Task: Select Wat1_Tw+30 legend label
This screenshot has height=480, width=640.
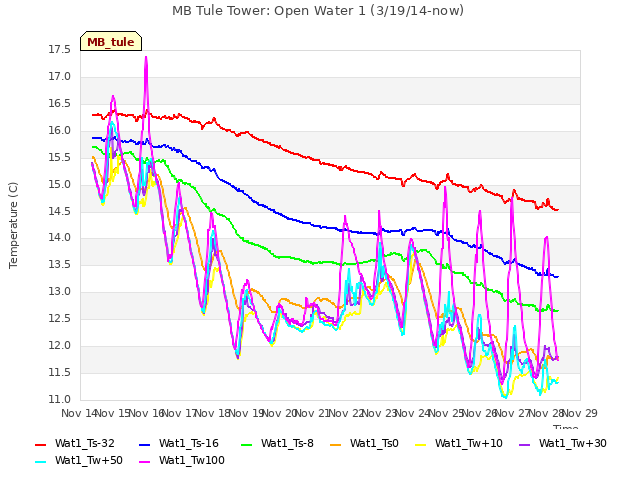Action: click(573, 444)
